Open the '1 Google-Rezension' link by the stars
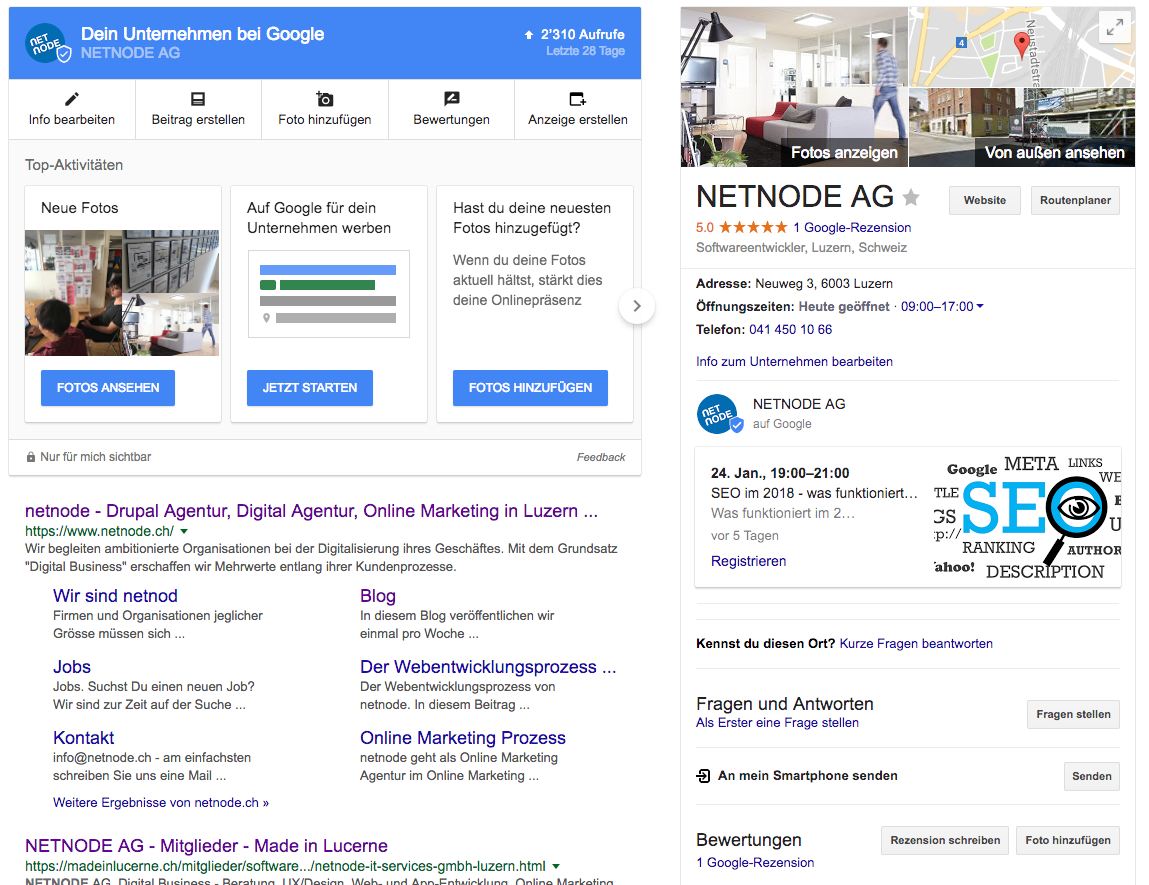This screenshot has height=885, width=1149. click(x=852, y=228)
